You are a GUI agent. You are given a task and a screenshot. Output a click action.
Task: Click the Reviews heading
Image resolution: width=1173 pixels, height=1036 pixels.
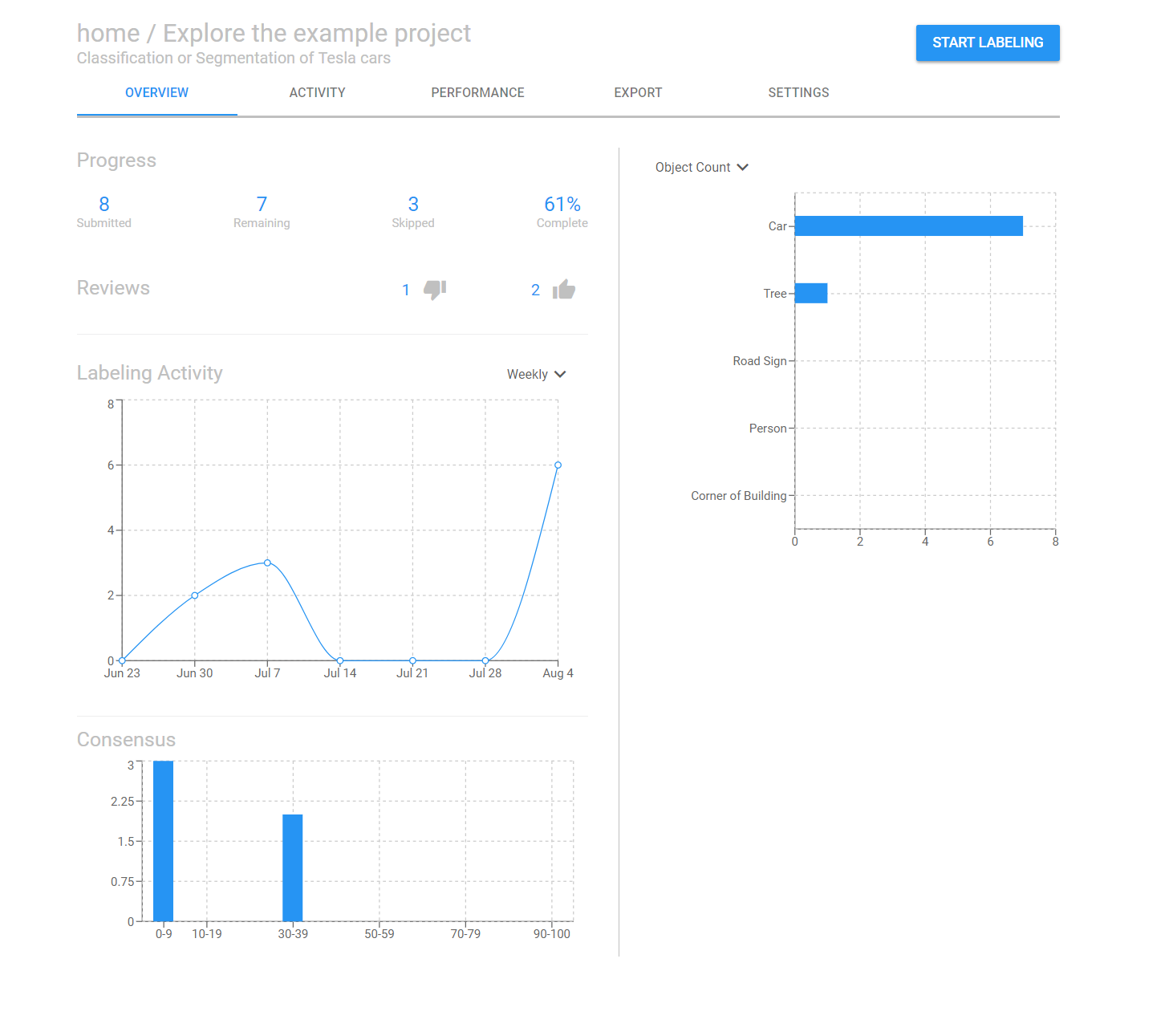pyautogui.click(x=113, y=288)
